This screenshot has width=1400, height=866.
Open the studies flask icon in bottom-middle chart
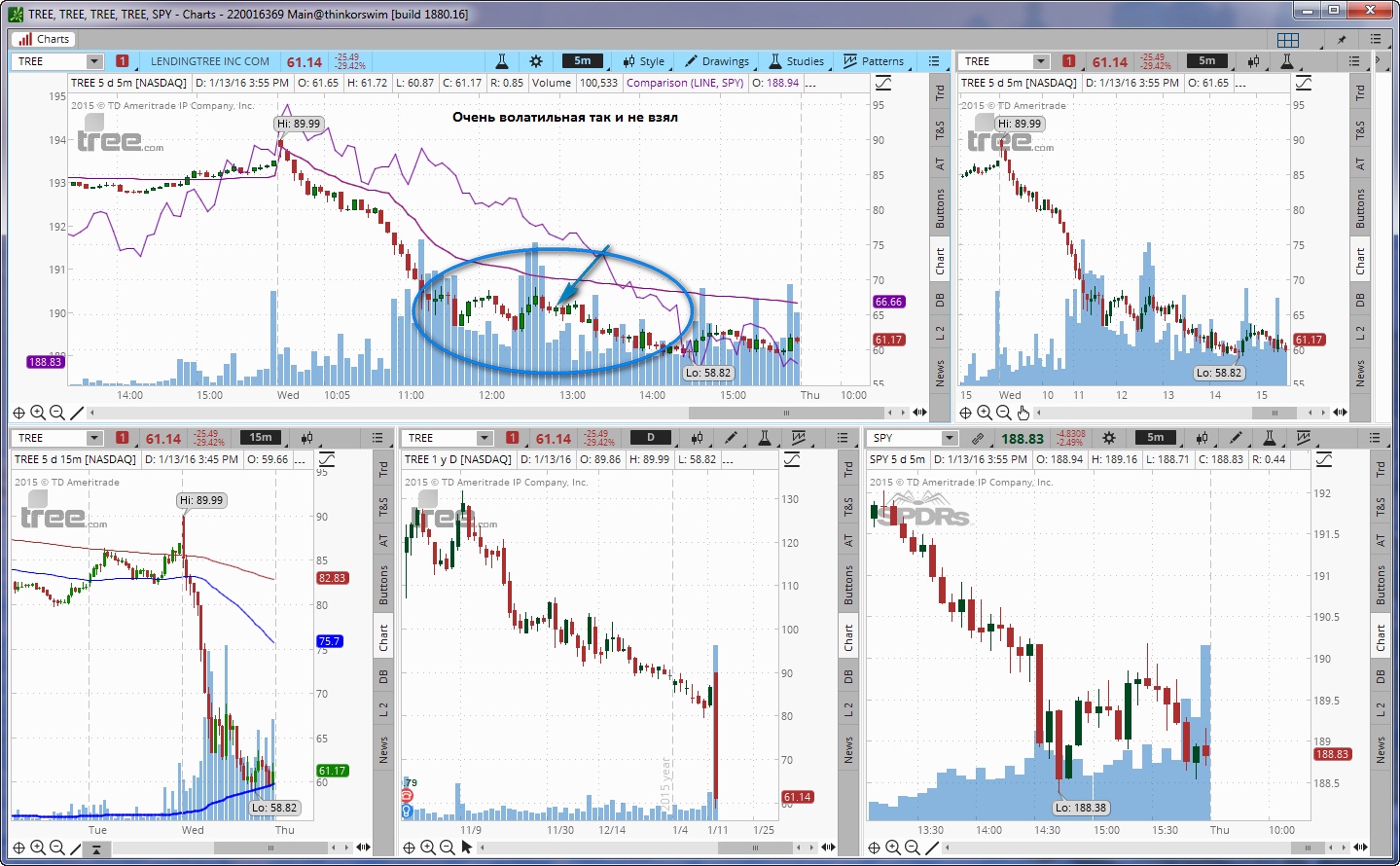coord(765,438)
